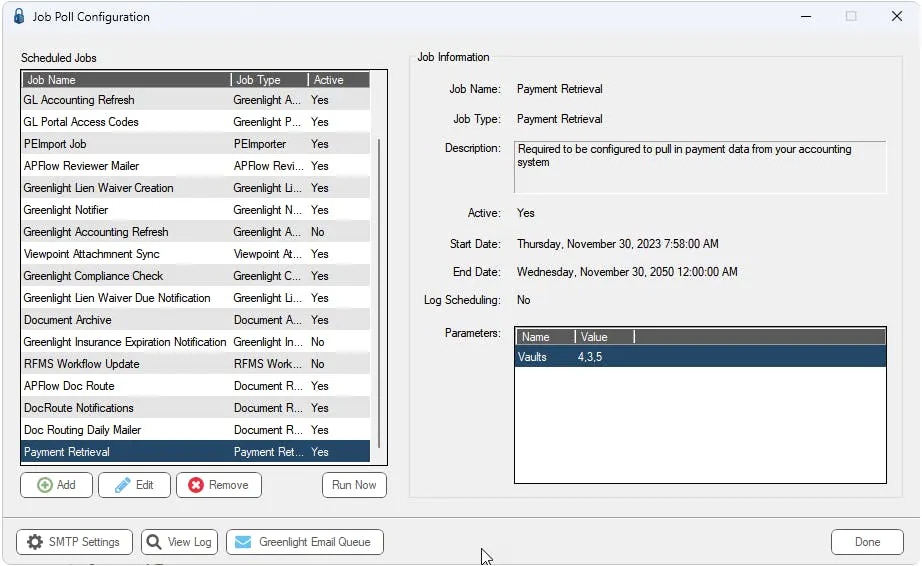
Task: Select the GL Accounting Refresh job
Action: [196, 100]
